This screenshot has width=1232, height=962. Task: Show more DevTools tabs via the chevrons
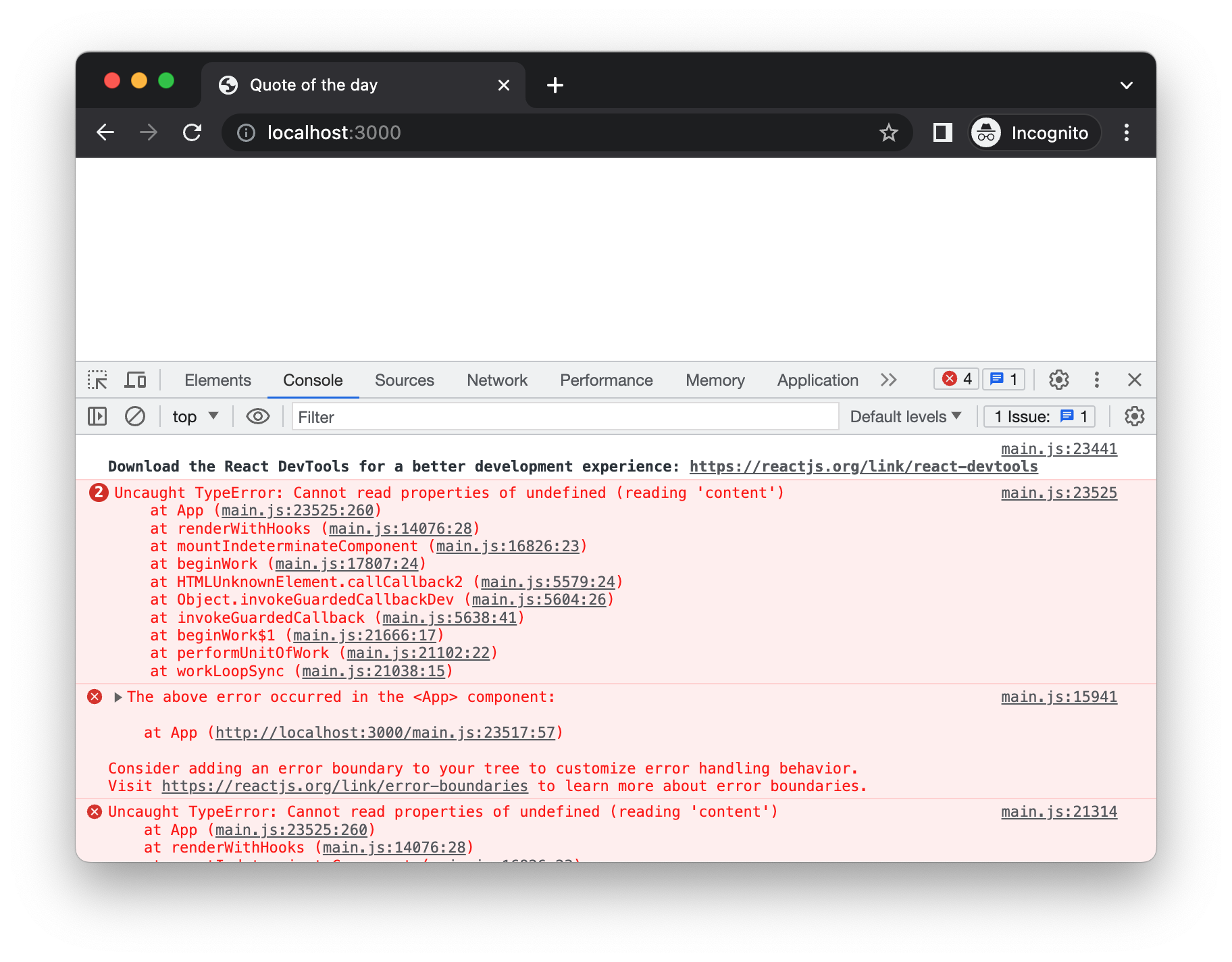[888, 380]
